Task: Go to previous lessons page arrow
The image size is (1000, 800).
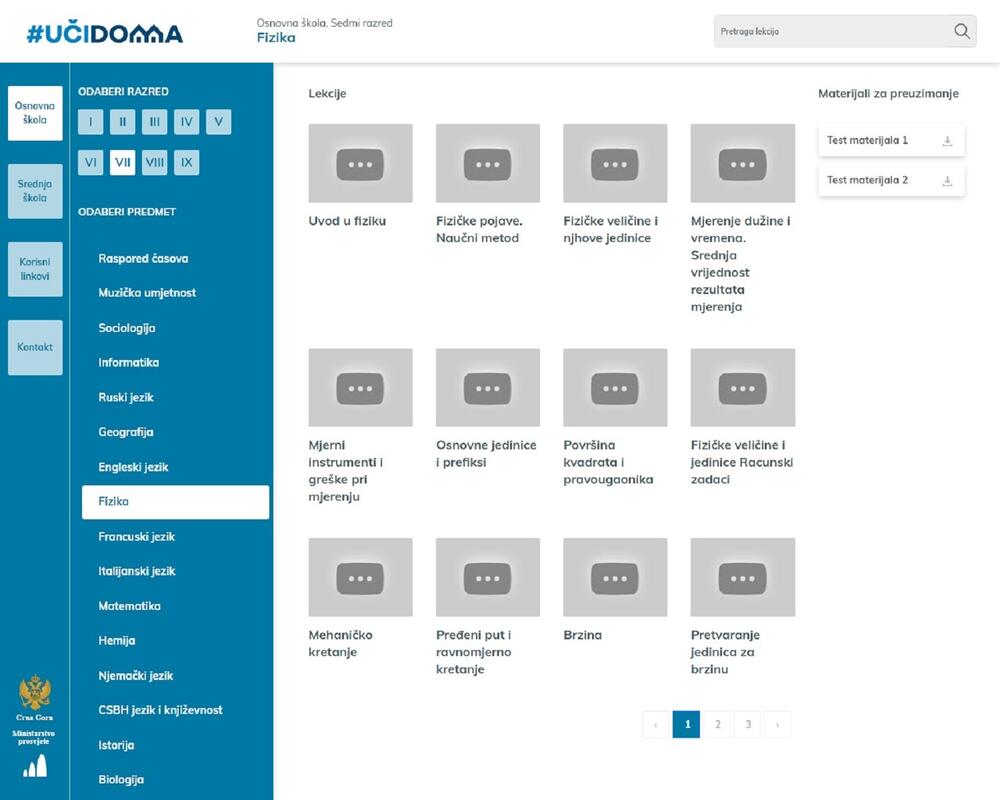Action: (x=655, y=725)
